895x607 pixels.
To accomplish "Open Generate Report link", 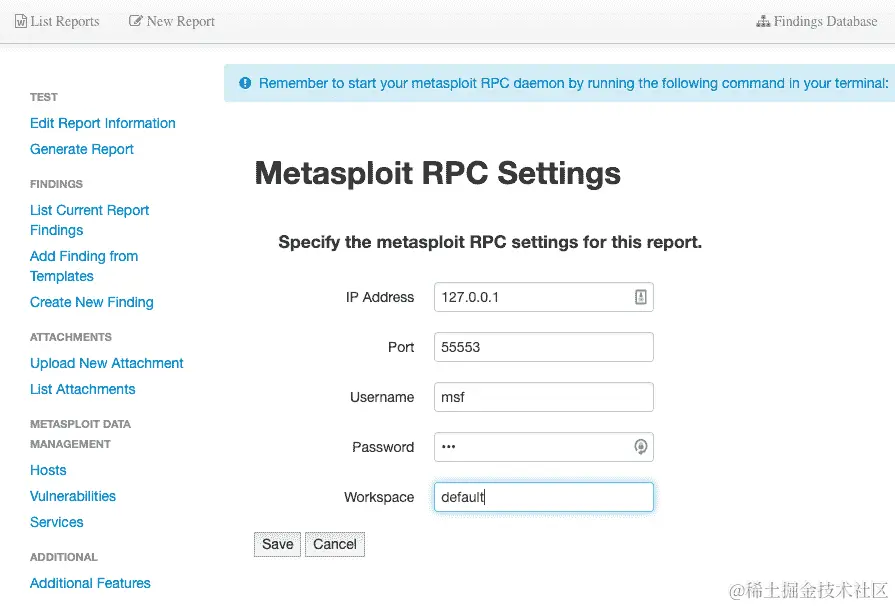I will tap(82, 149).
